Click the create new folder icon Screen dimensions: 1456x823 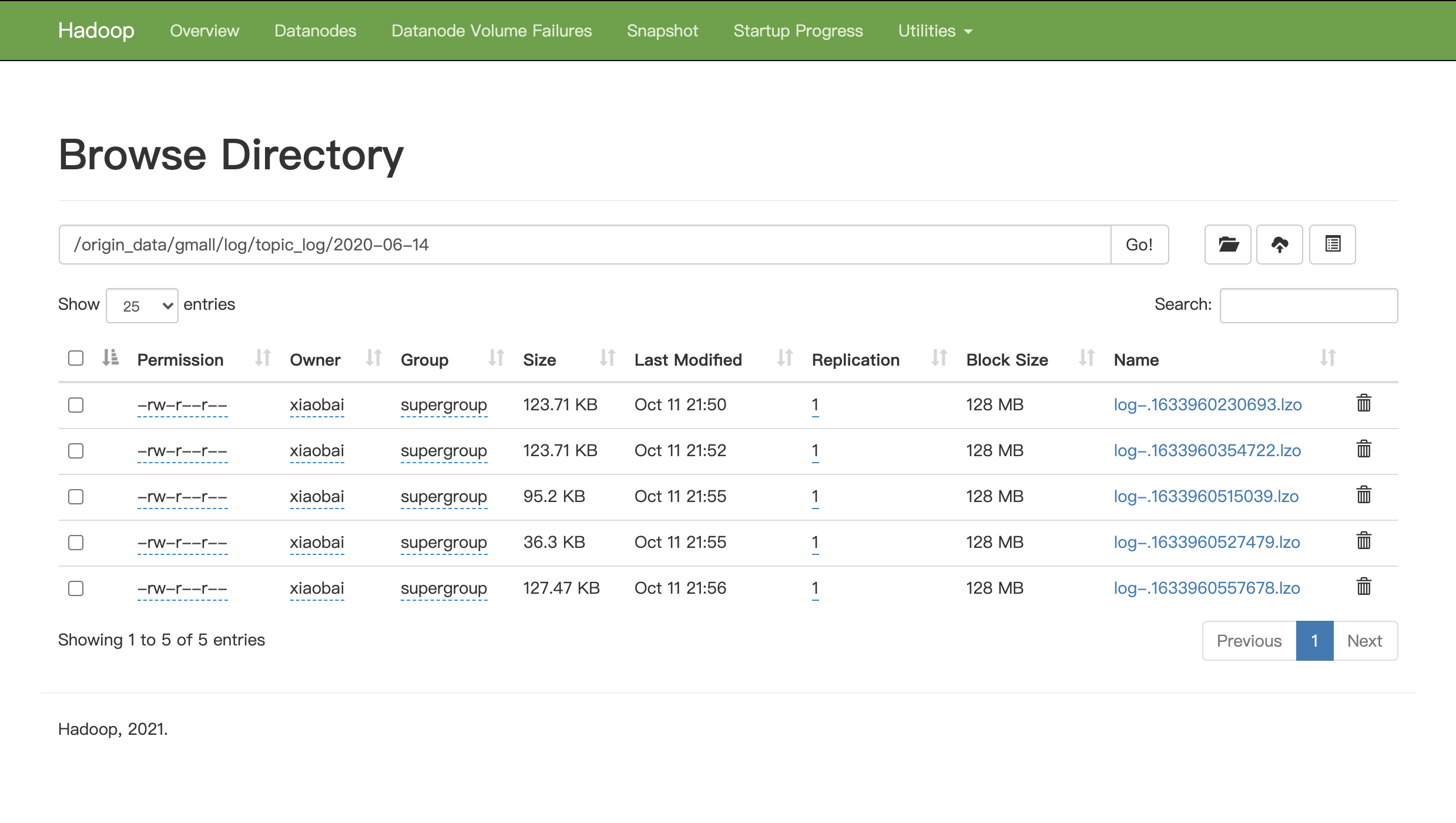click(x=1227, y=245)
